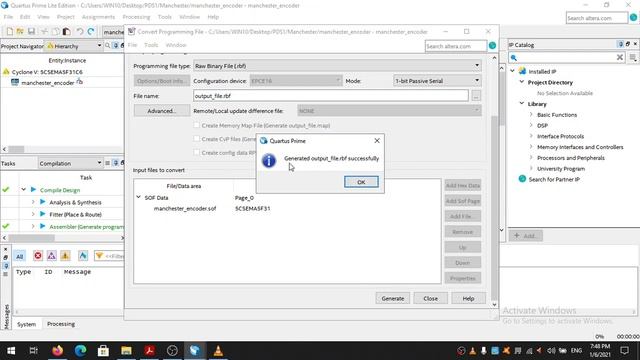Click the Paste toolbar icon

pyautogui.click(x=67, y=31)
